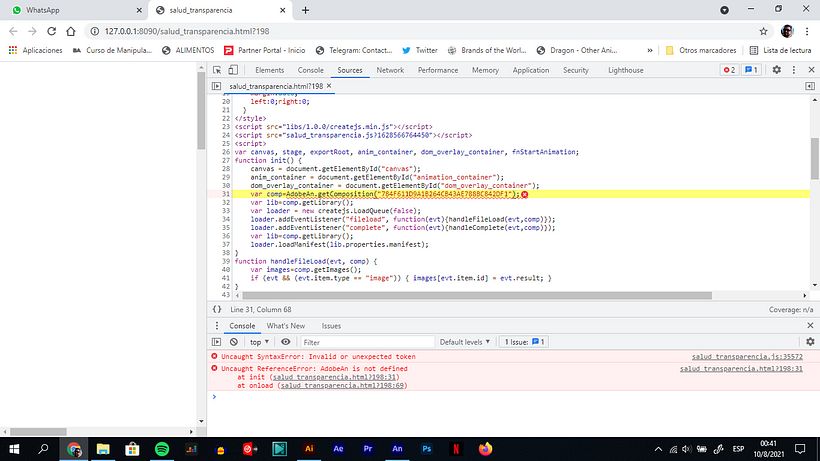This screenshot has width=820, height=461.
Task: Show hidden system tray icons
Action: [x=658, y=449]
